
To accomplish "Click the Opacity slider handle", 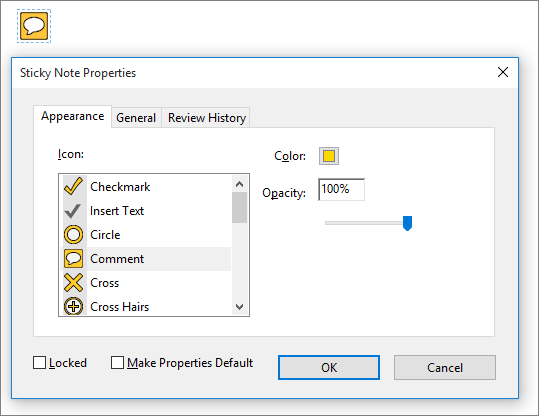I will 407,223.
